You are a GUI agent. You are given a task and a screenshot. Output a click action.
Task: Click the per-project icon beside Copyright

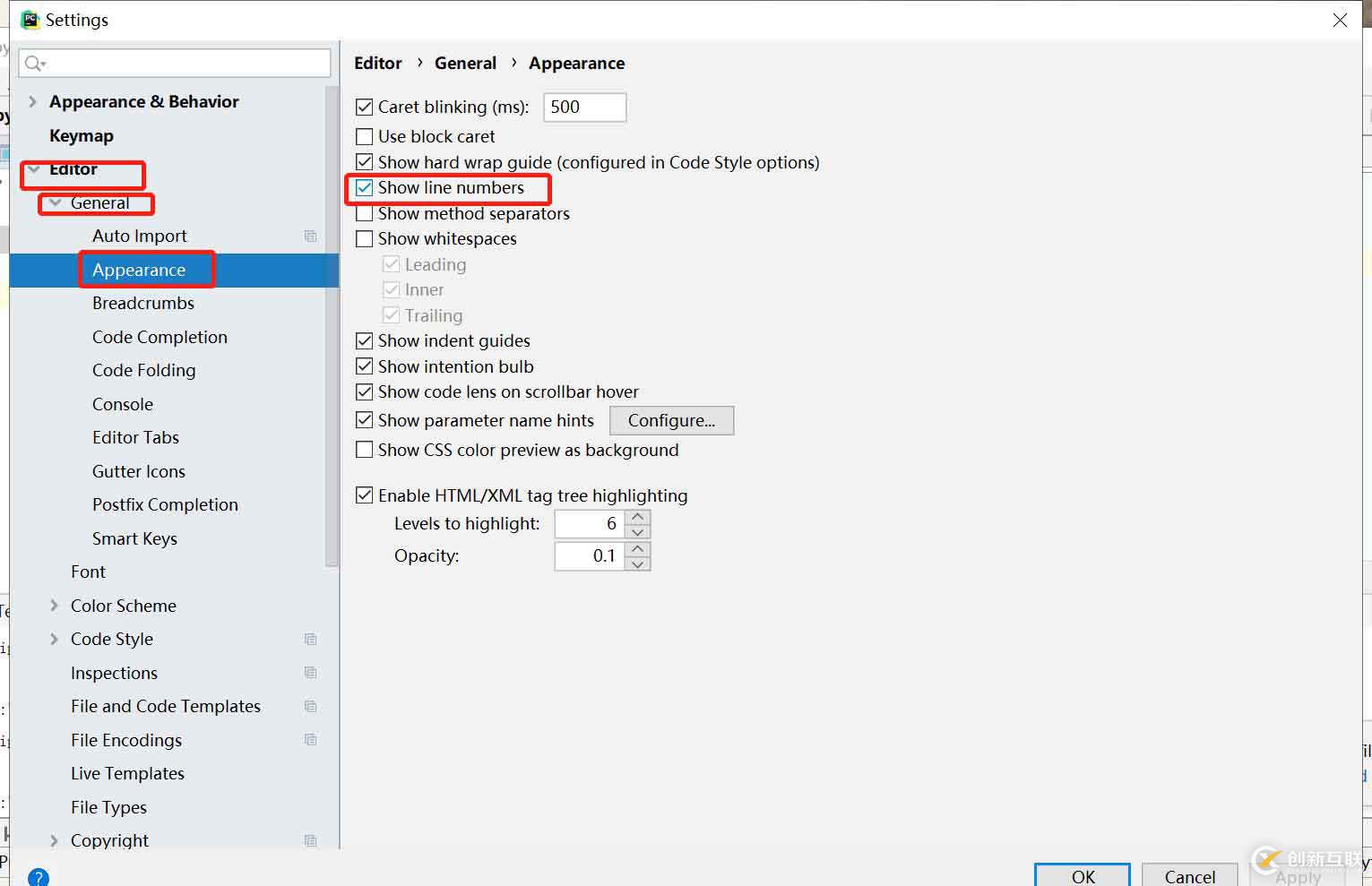[x=311, y=840]
